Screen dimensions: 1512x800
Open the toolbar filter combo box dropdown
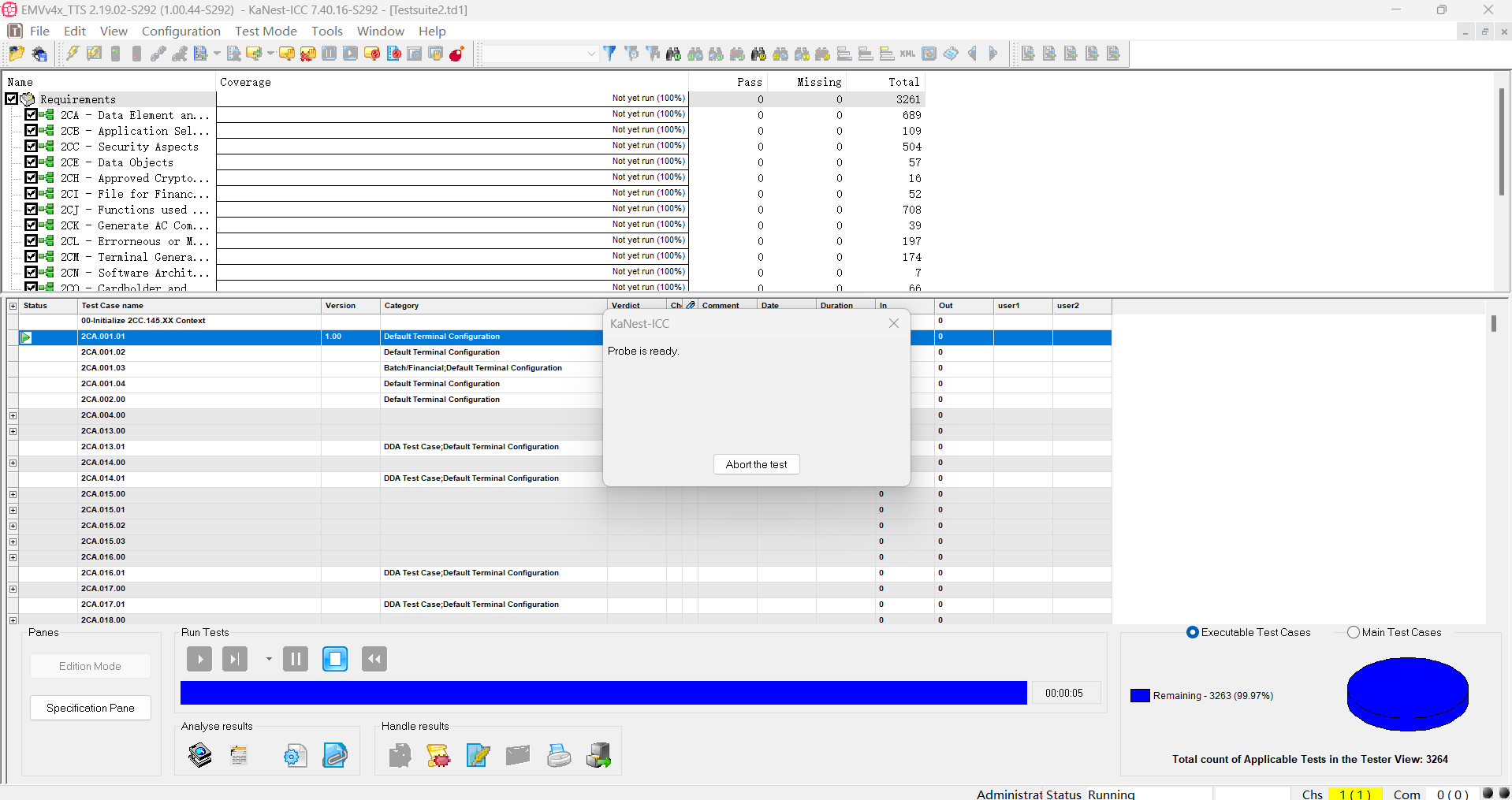tap(591, 54)
